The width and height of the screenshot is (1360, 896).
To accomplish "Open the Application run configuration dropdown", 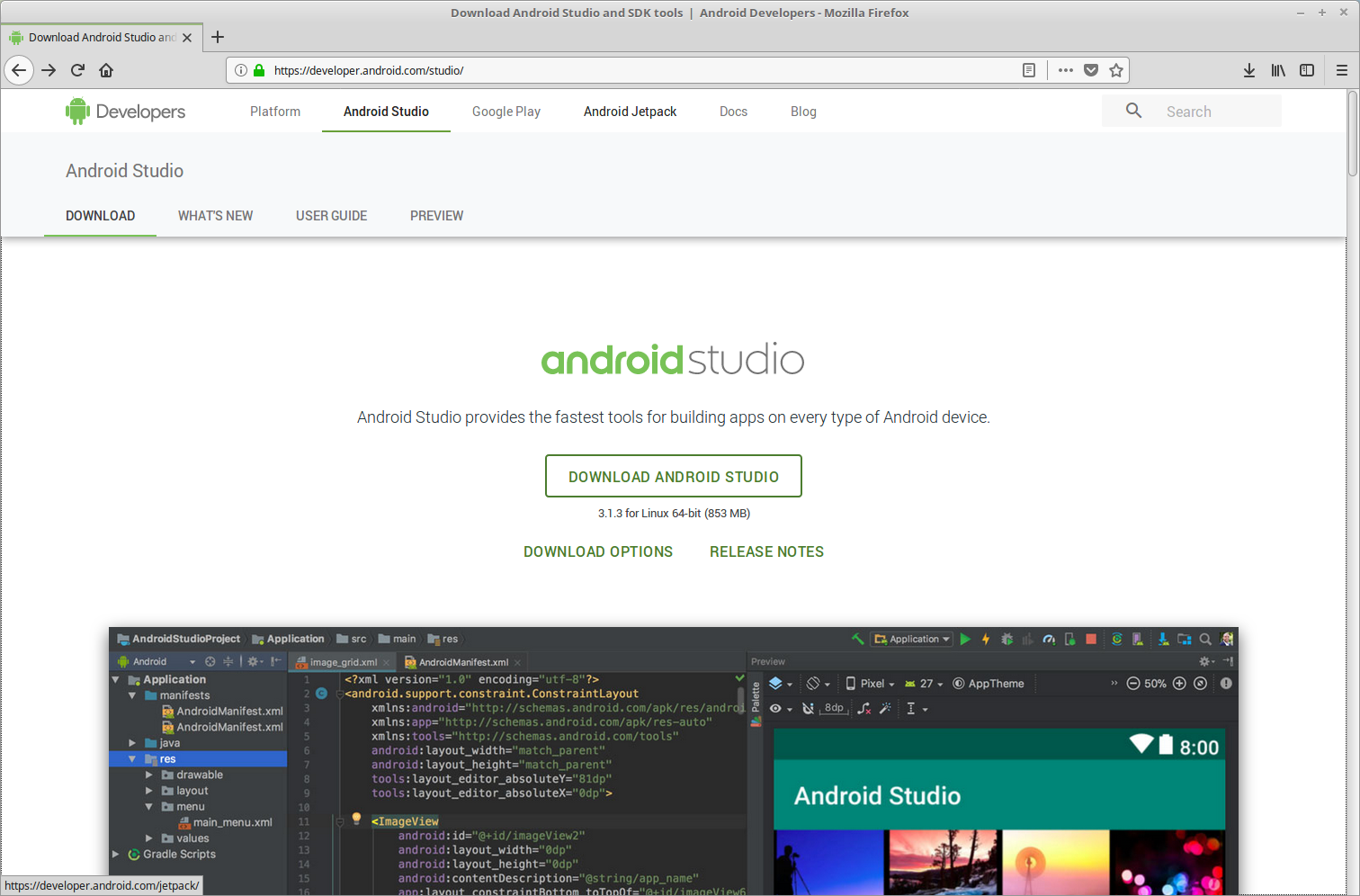I will 911,639.
